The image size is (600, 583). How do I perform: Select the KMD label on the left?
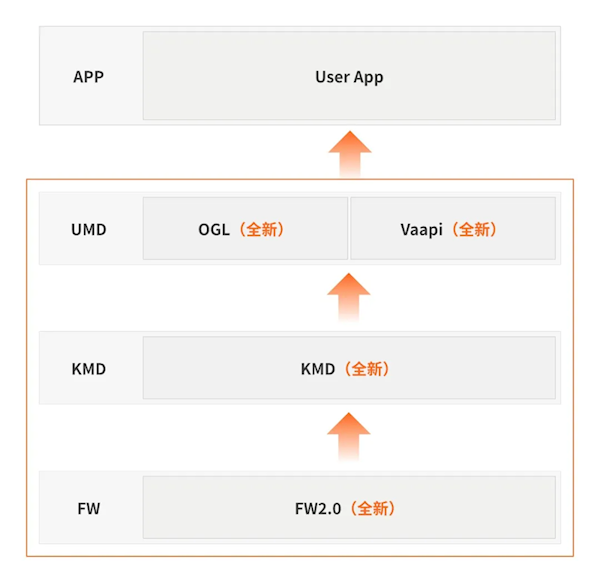[x=89, y=369]
